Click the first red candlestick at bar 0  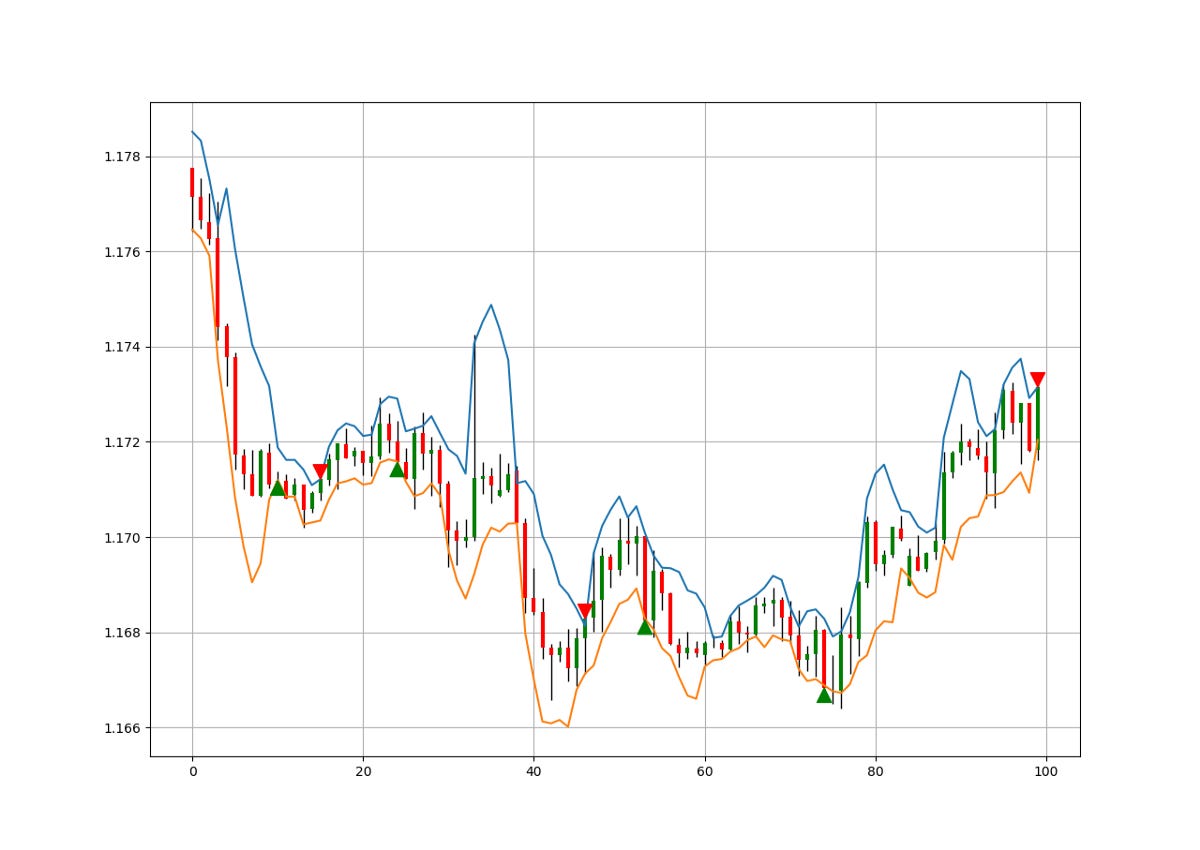(x=192, y=182)
